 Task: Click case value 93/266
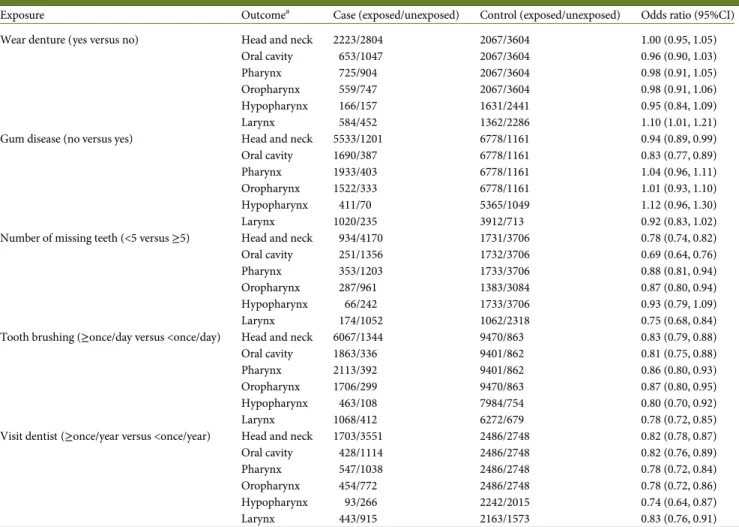pos(361,502)
